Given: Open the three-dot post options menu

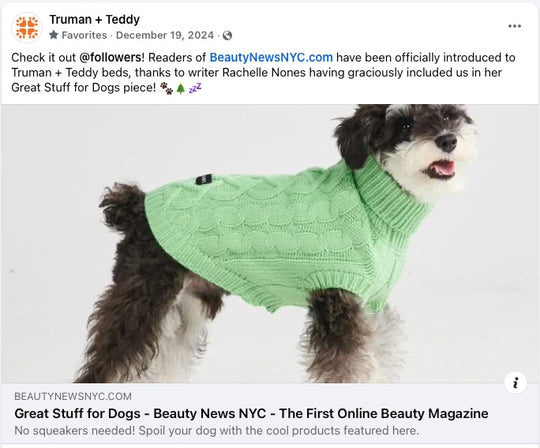Looking at the screenshot, I should [x=515, y=26].
